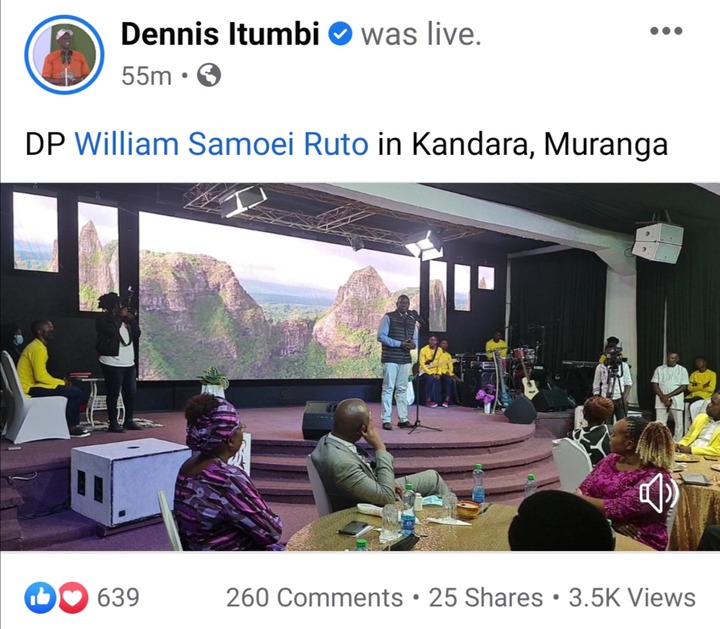
Task: Open the 260 Comments section
Action: (x=315, y=597)
